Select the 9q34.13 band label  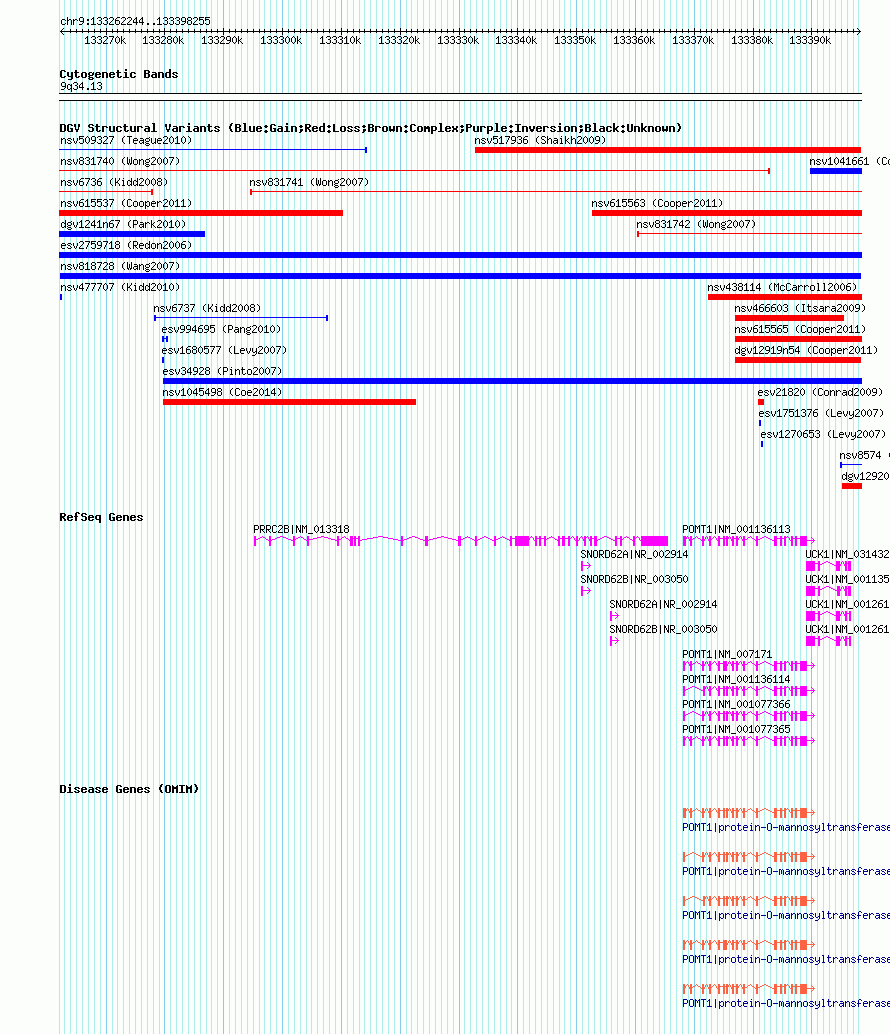coord(81,87)
